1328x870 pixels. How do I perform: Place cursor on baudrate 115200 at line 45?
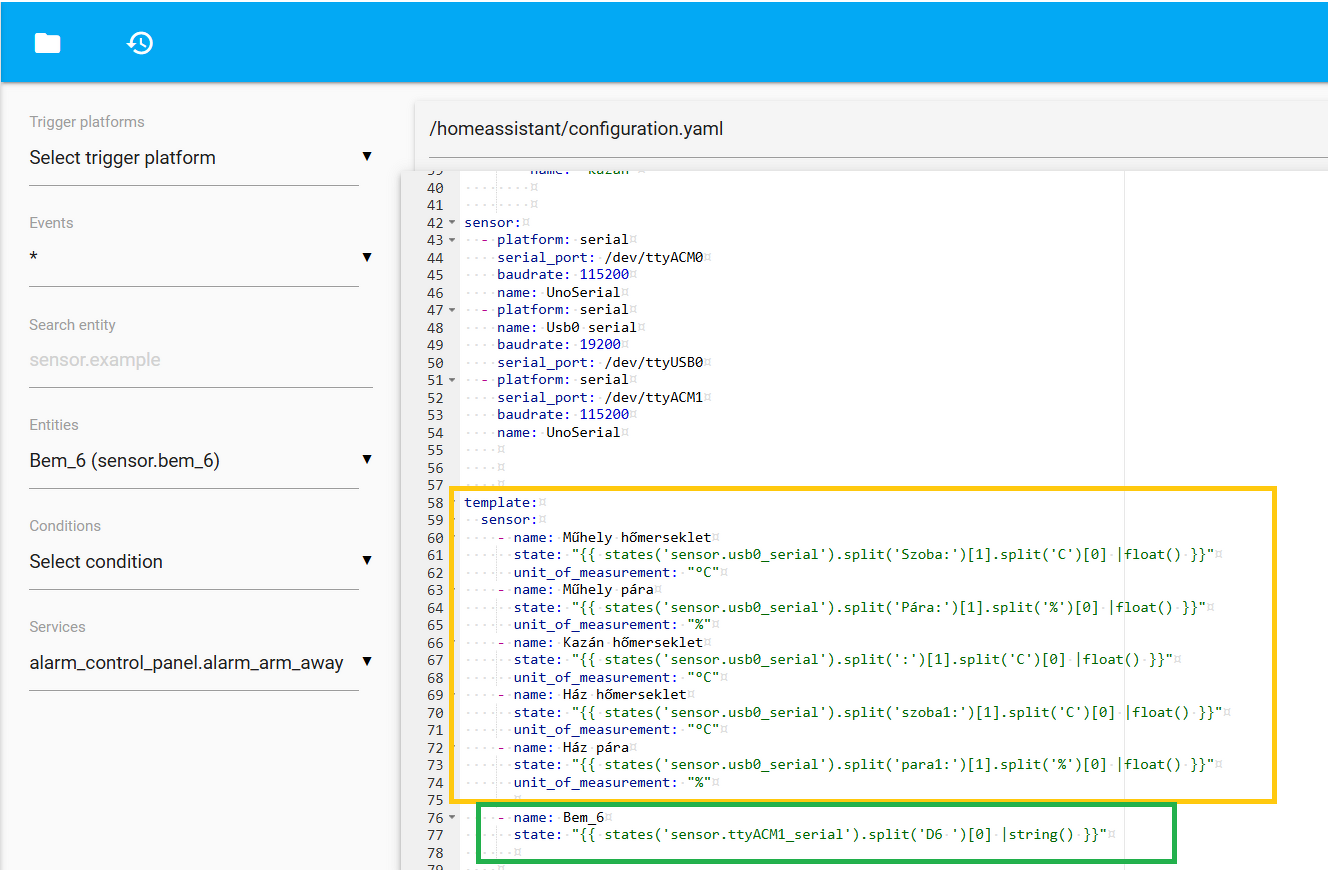point(563,275)
